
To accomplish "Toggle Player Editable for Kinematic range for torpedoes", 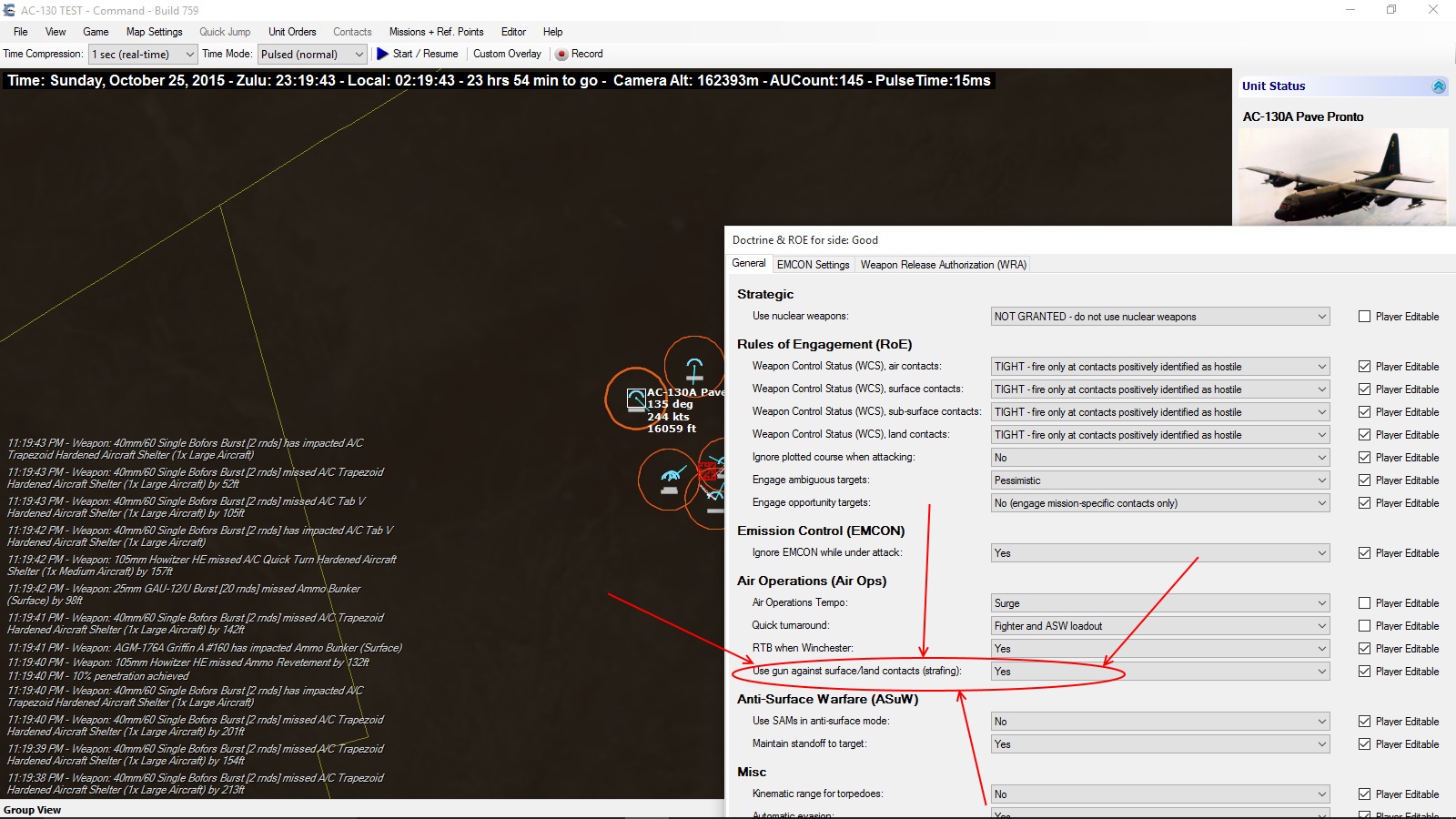I will point(1364,794).
